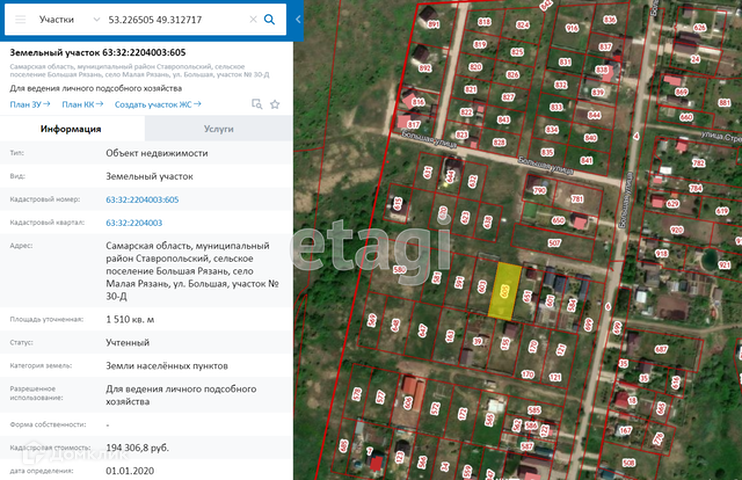
Task: Open the Участки search type dropdown
Action: point(69,19)
